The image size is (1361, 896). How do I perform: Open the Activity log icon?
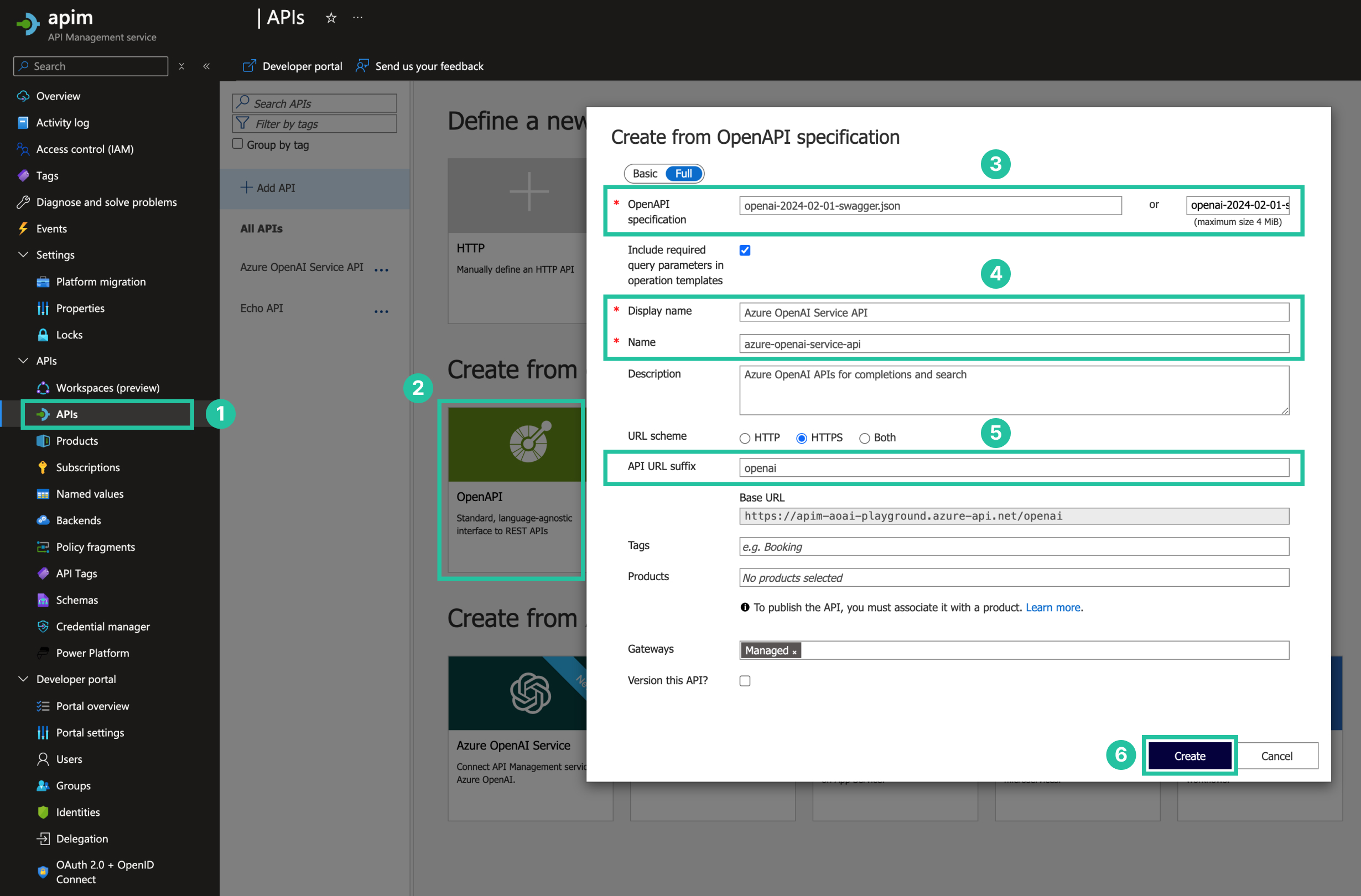23,122
